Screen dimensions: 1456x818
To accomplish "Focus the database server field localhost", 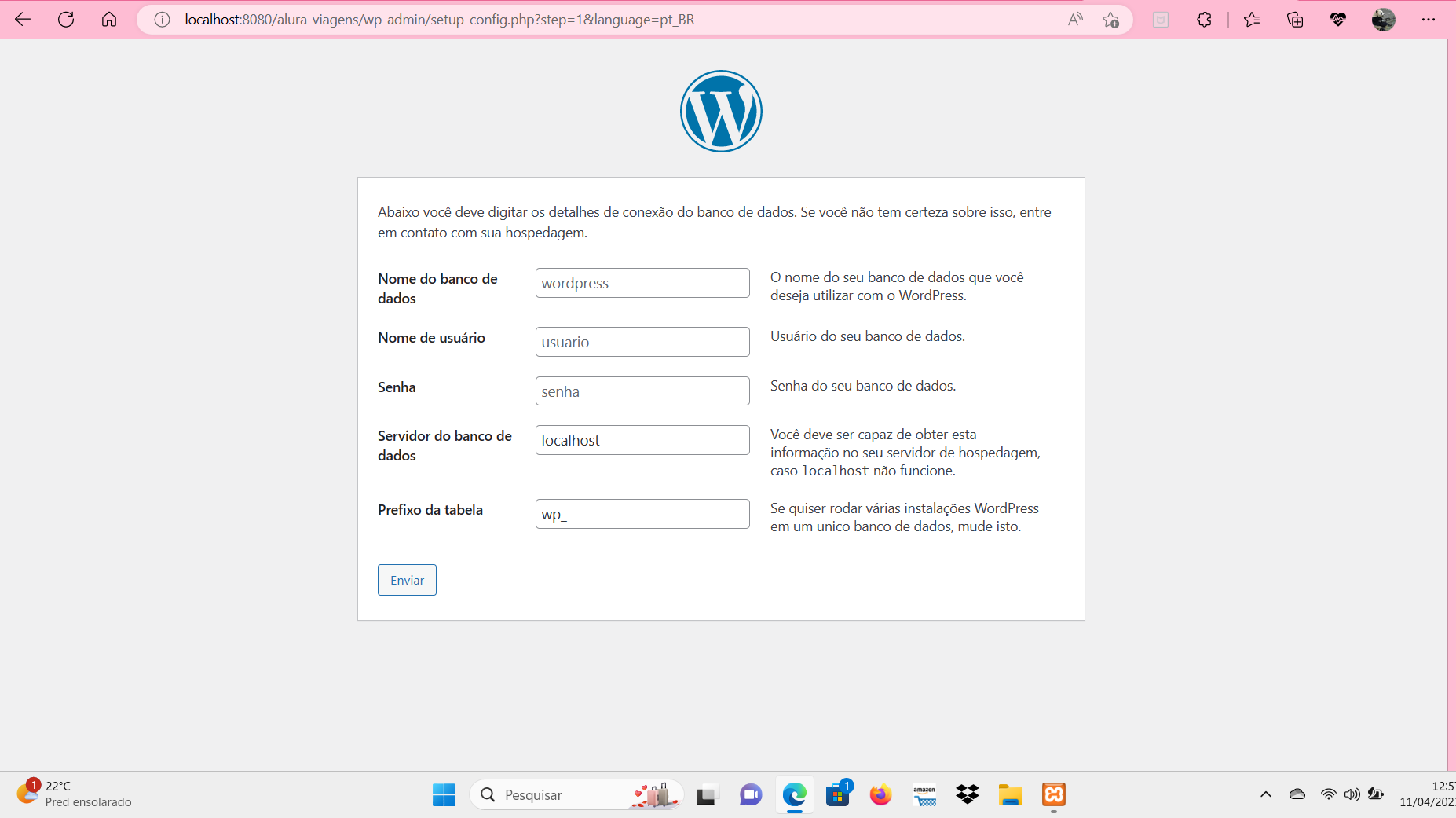I will point(642,440).
